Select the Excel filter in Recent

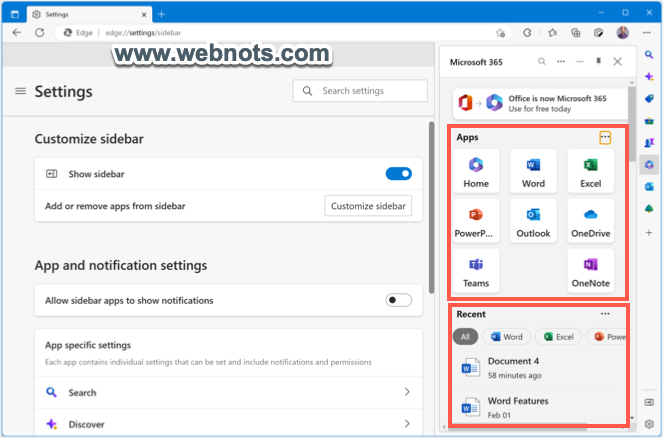tap(558, 337)
